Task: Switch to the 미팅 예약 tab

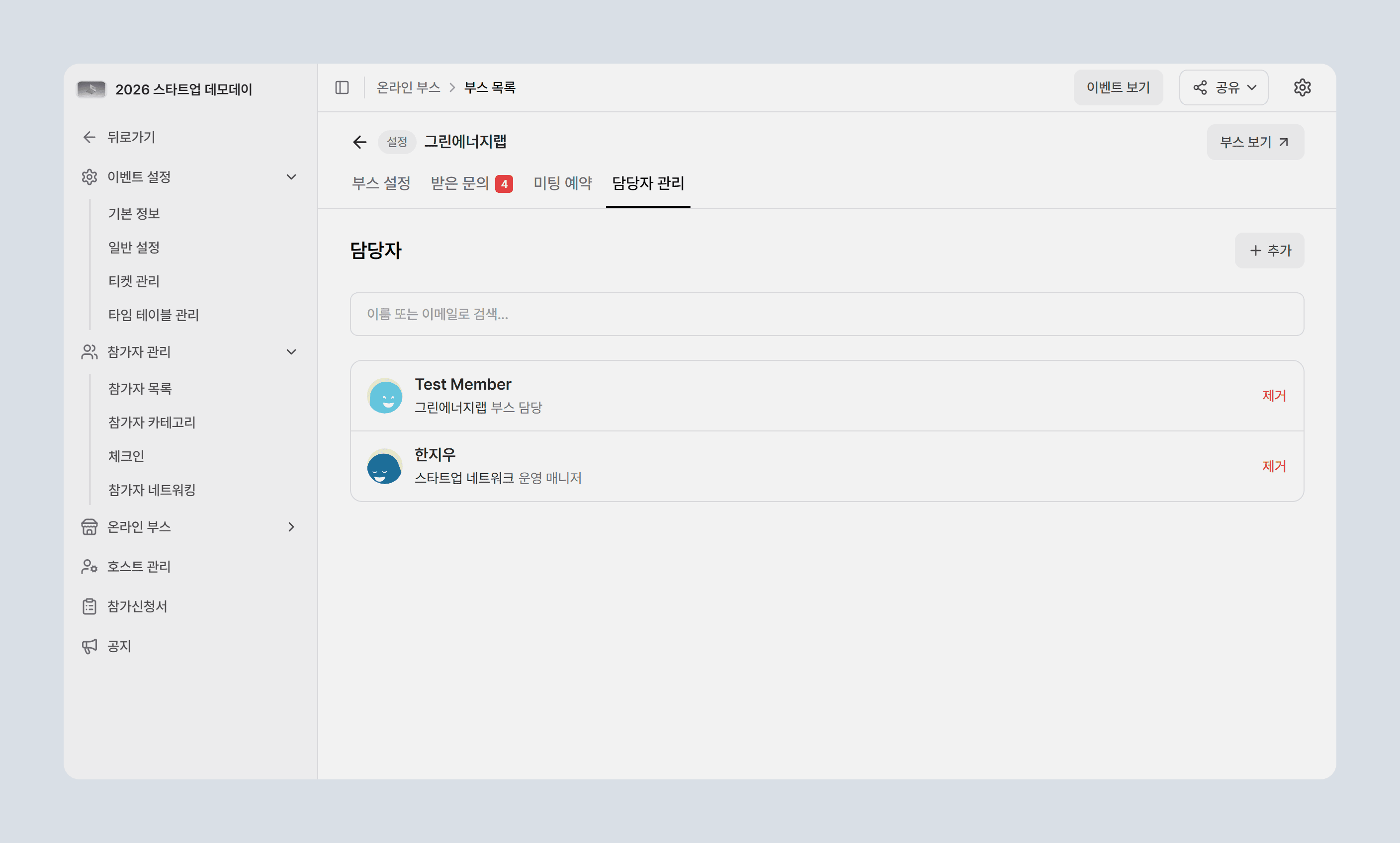Action: tap(562, 183)
